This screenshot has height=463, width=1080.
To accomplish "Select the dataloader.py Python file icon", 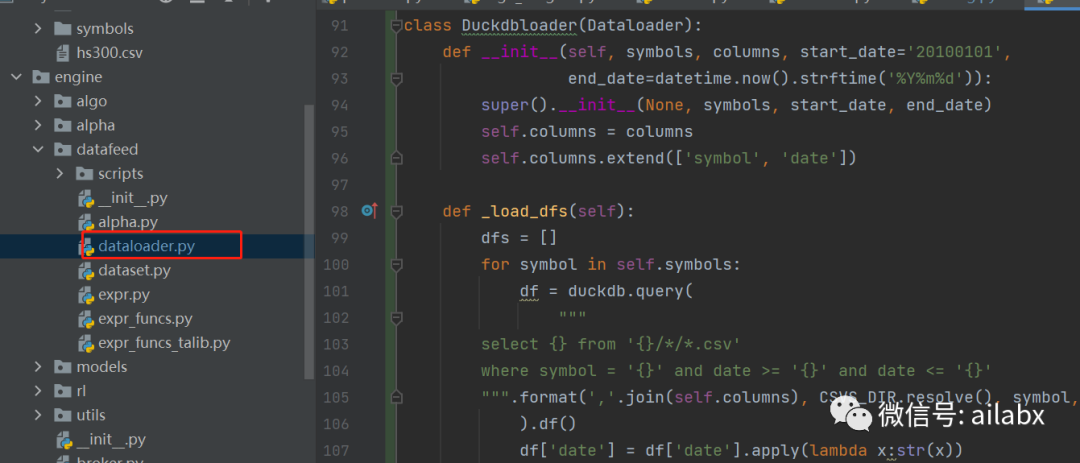I will coord(86,247).
